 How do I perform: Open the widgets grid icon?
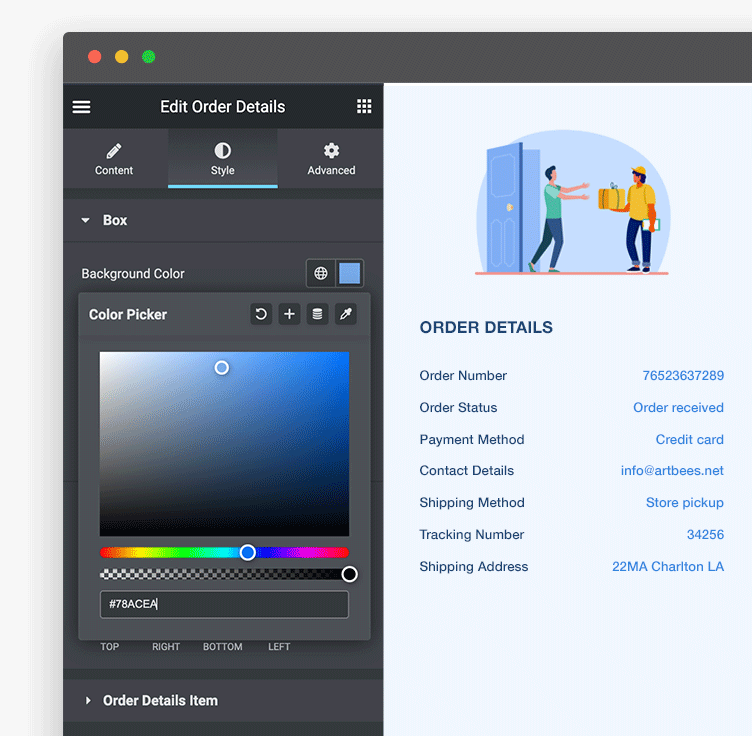(x=364, y=107)
